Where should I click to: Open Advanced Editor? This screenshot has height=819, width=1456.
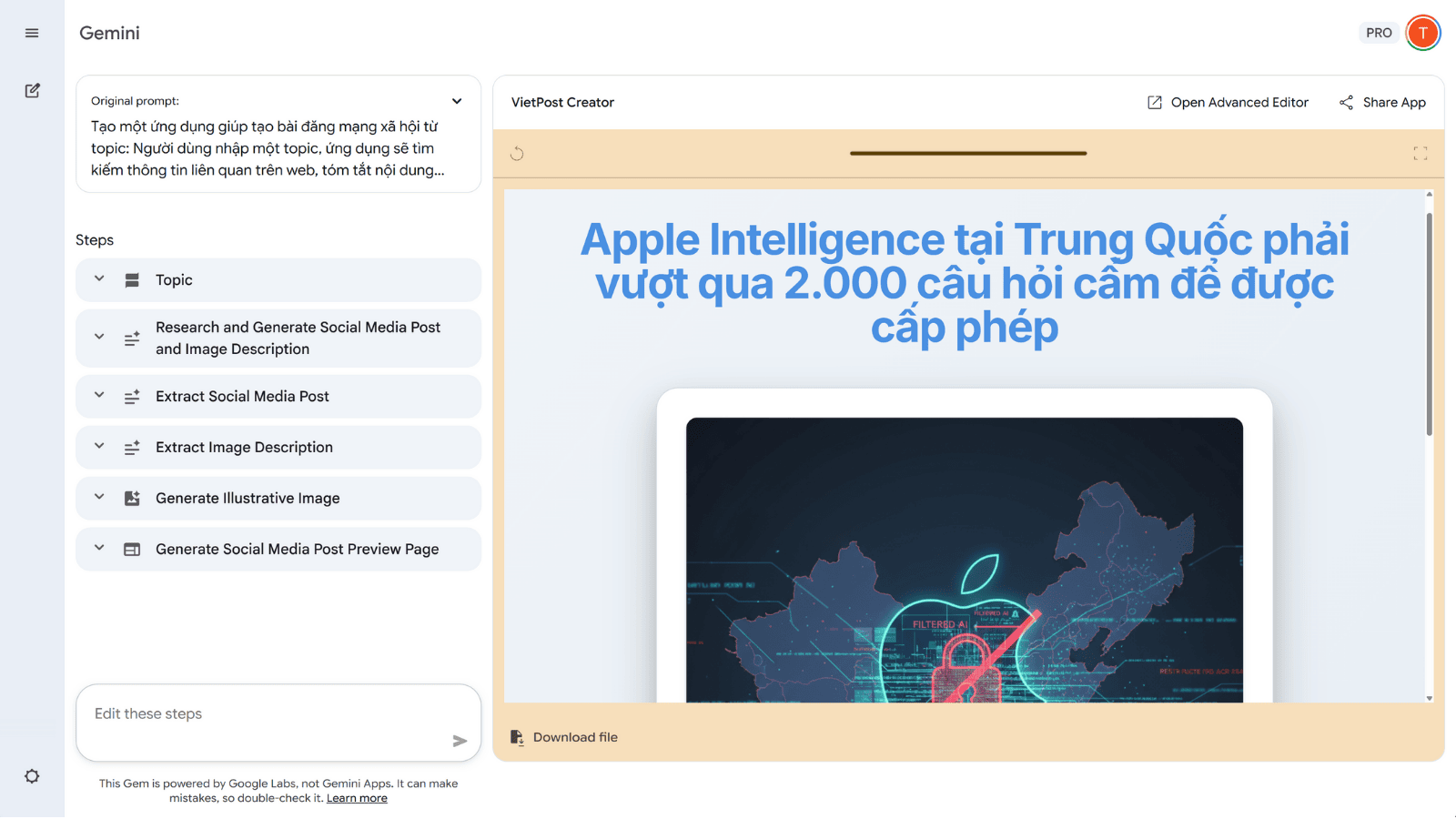click(x=1228, y=102)
